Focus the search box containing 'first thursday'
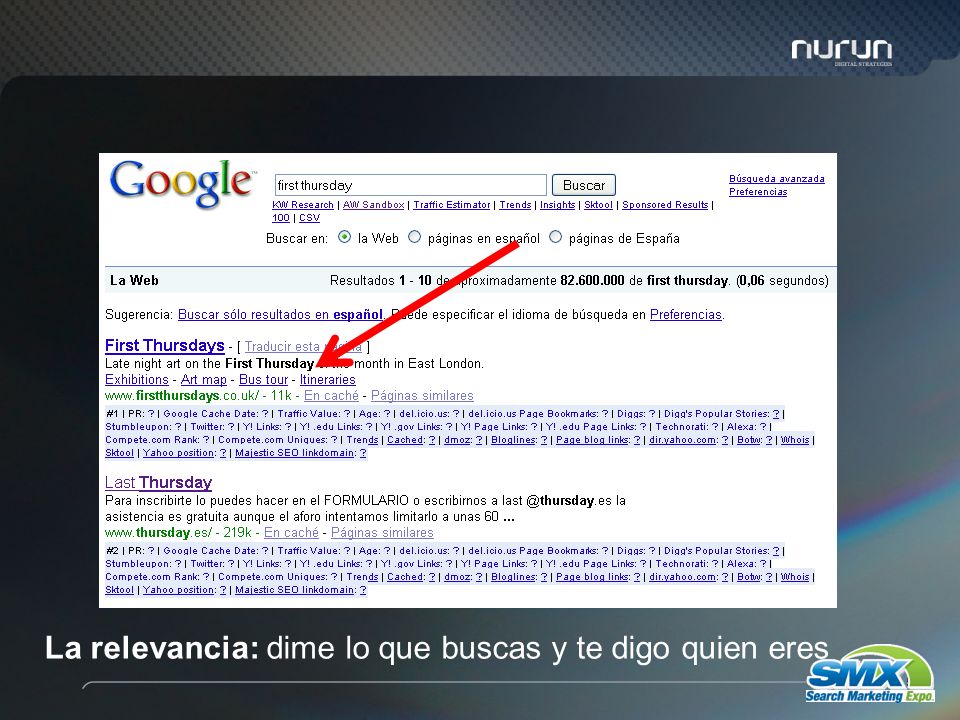This screenshot has height=720, width=960. (410, 185)
